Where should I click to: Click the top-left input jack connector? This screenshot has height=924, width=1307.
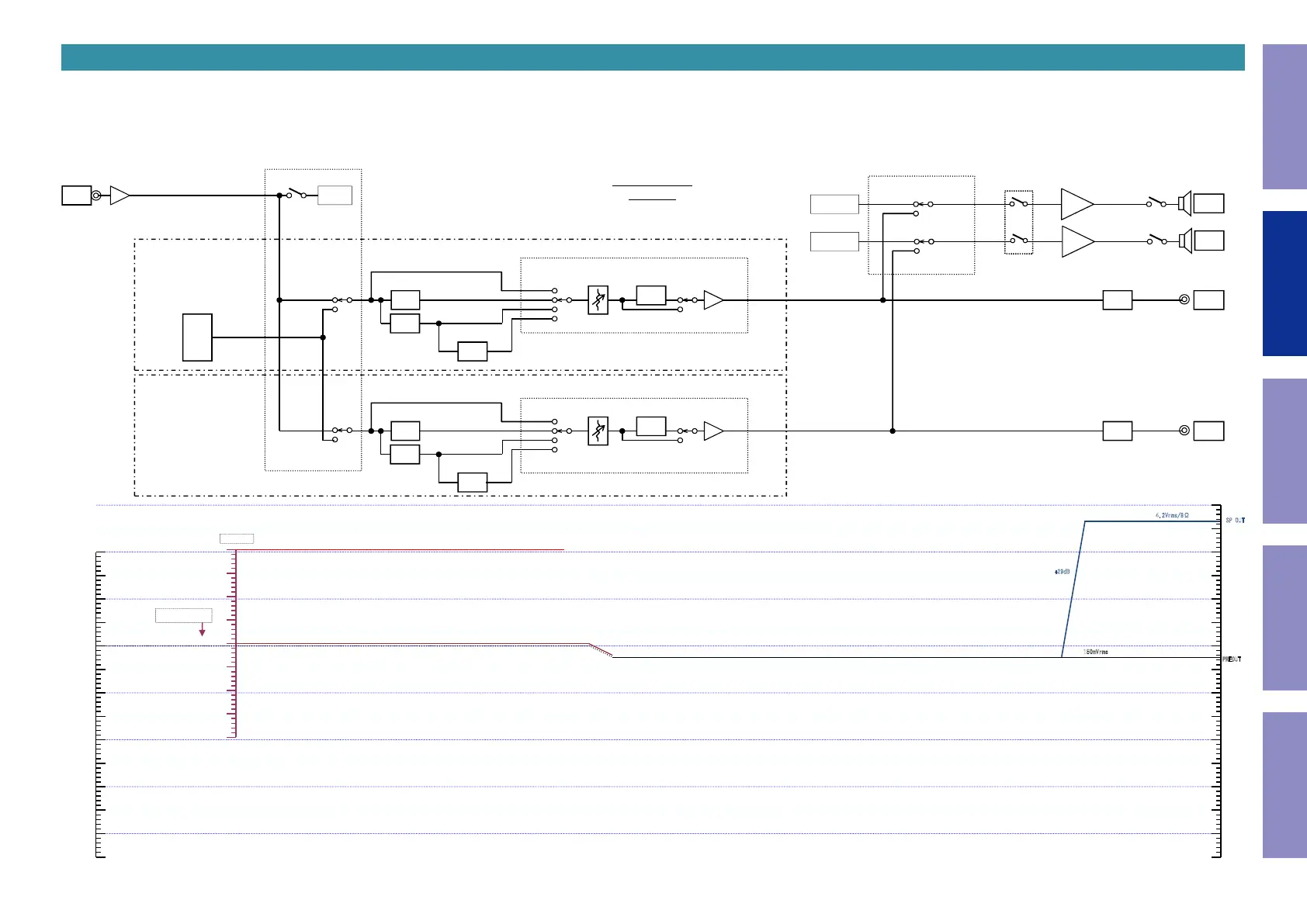click(96, 196)
